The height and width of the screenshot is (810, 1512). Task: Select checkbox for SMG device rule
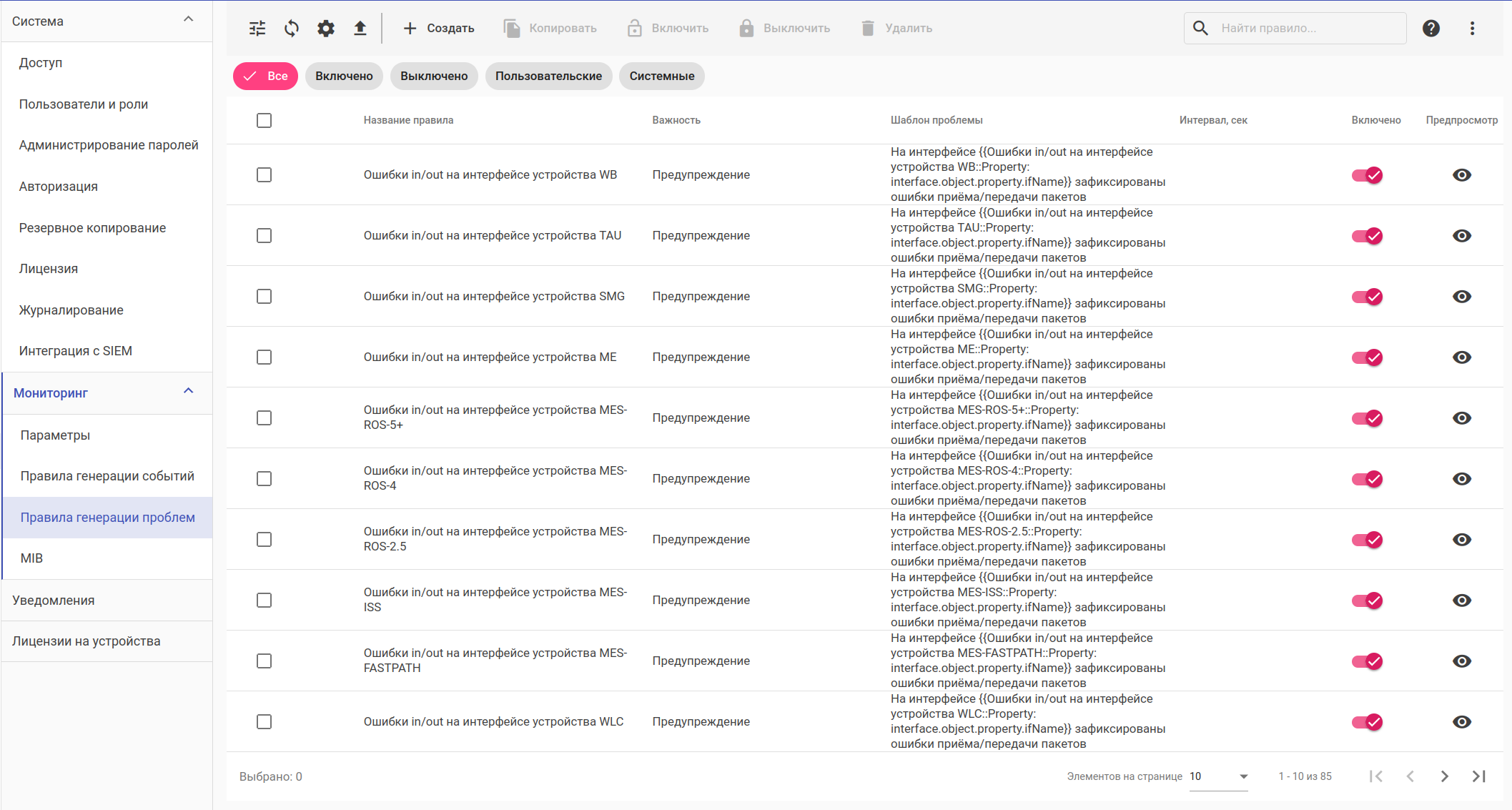point(265,297)
